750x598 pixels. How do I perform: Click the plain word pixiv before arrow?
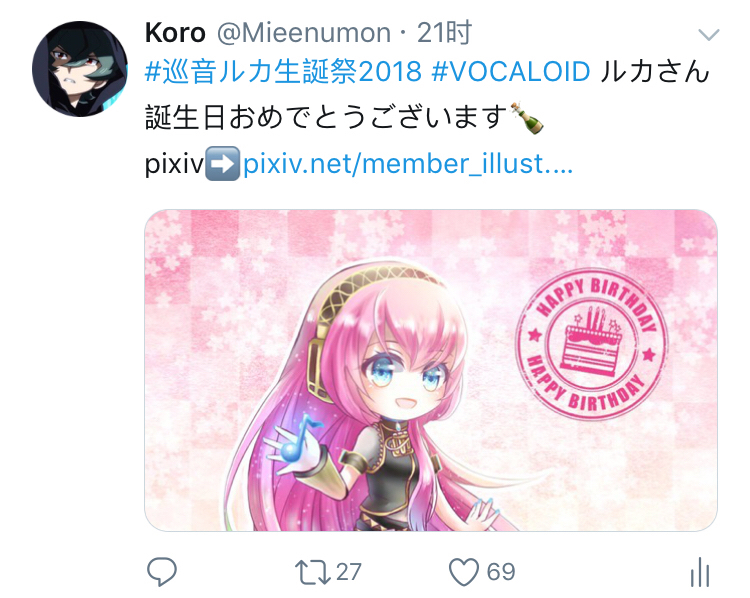coord(175,164)
